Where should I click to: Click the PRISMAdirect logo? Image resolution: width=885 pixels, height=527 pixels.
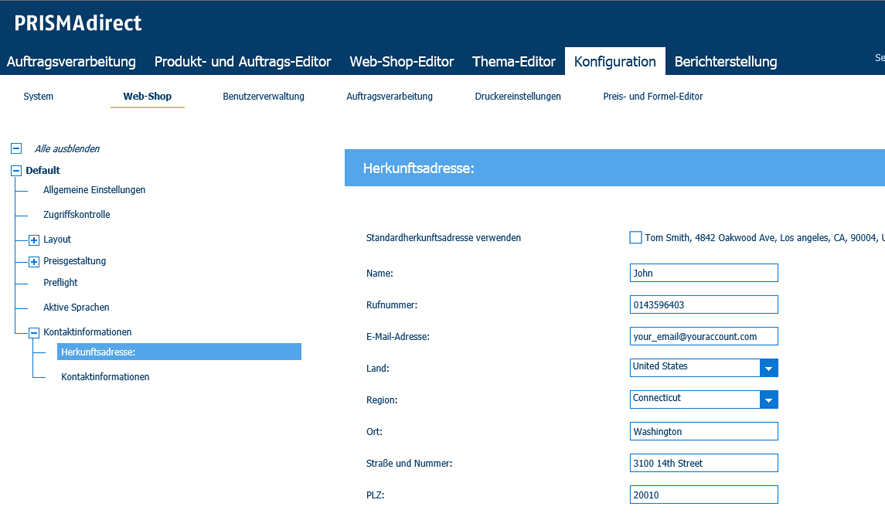point(78,23)
